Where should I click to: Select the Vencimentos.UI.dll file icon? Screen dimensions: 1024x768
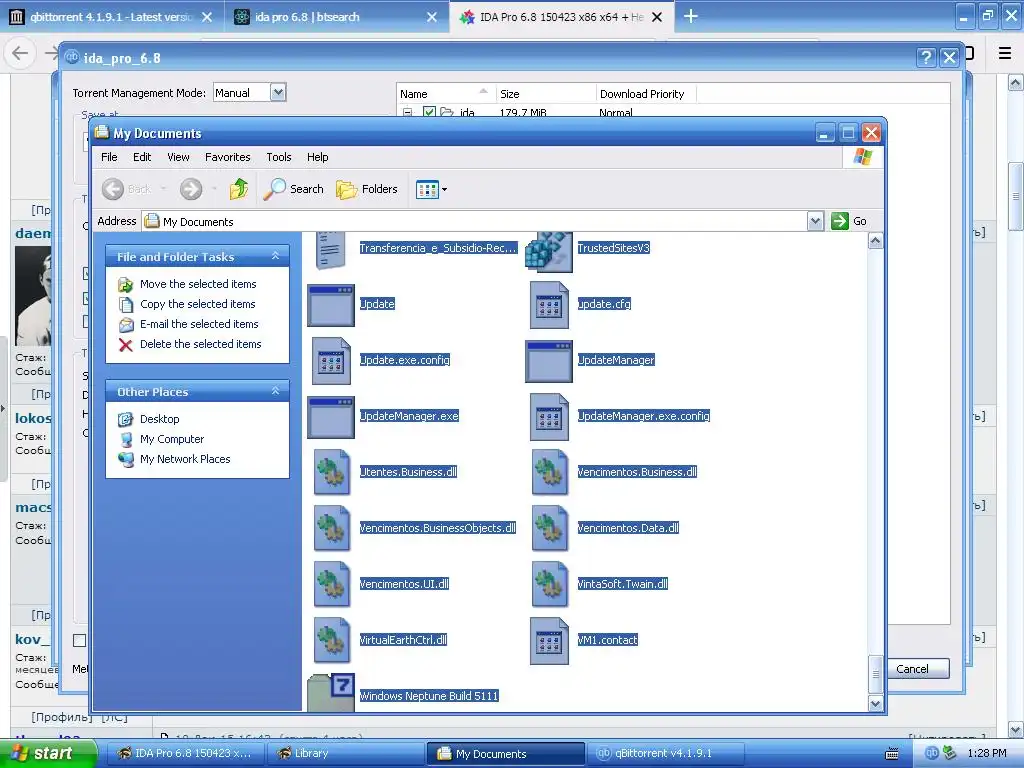point(331,584)
